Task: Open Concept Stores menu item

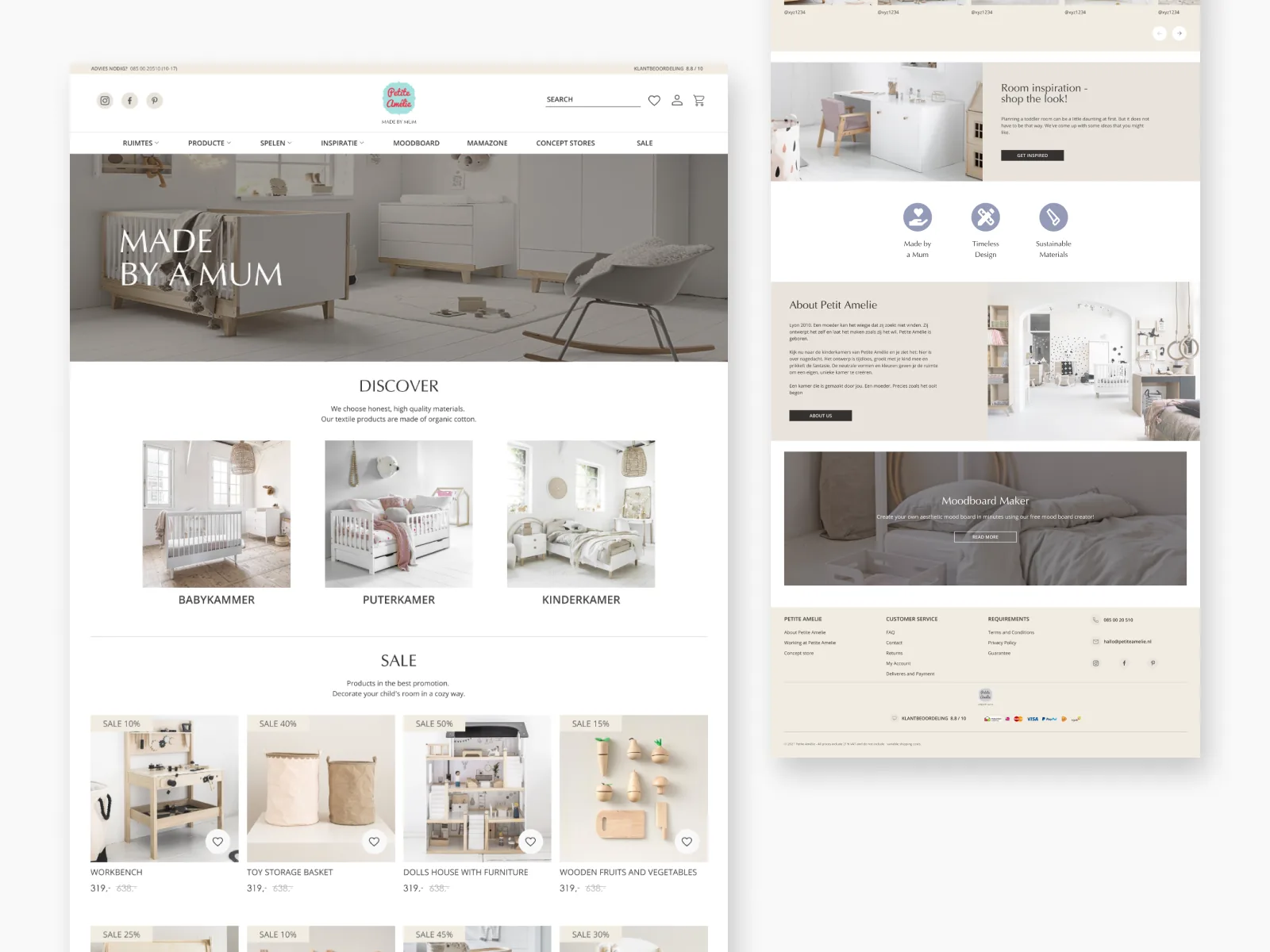Action: click(565, 143)
